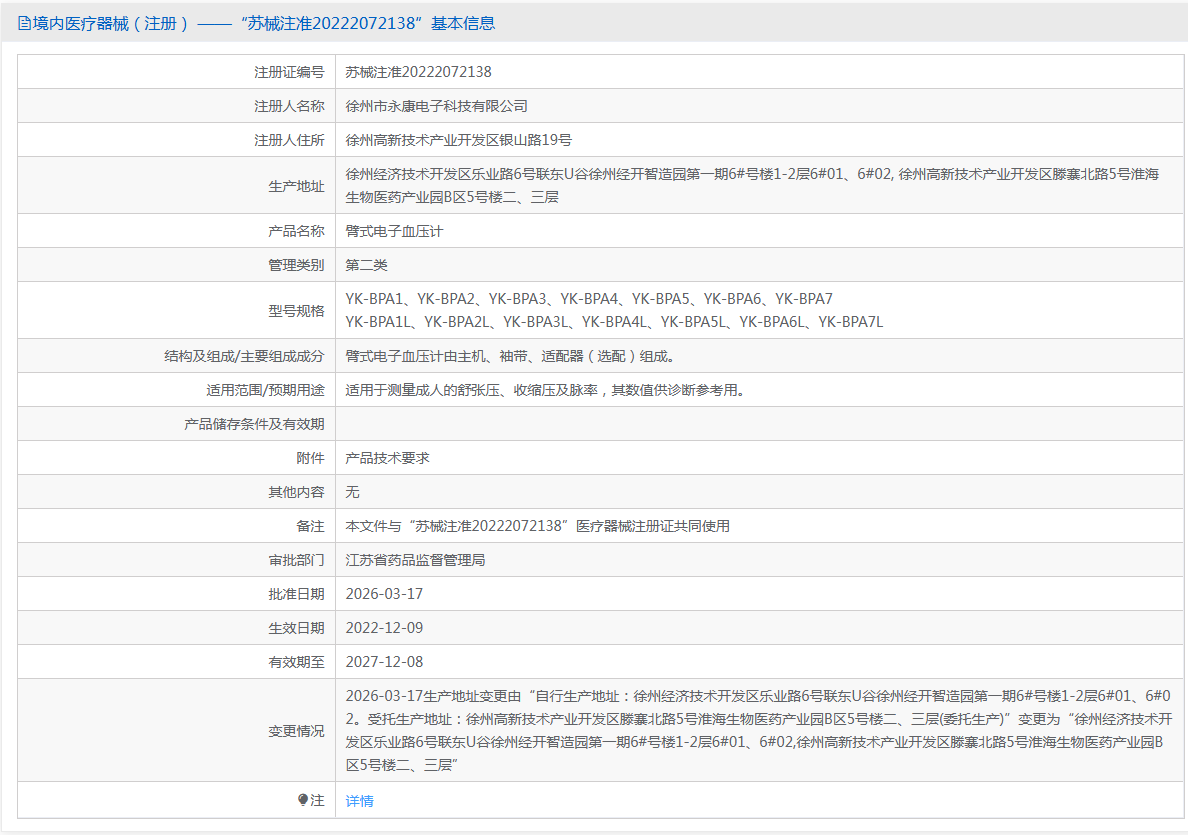The width and height of the screenshot is (1188, 835).
Task: Click the 变更情况 label
Action: click(296, 731)
